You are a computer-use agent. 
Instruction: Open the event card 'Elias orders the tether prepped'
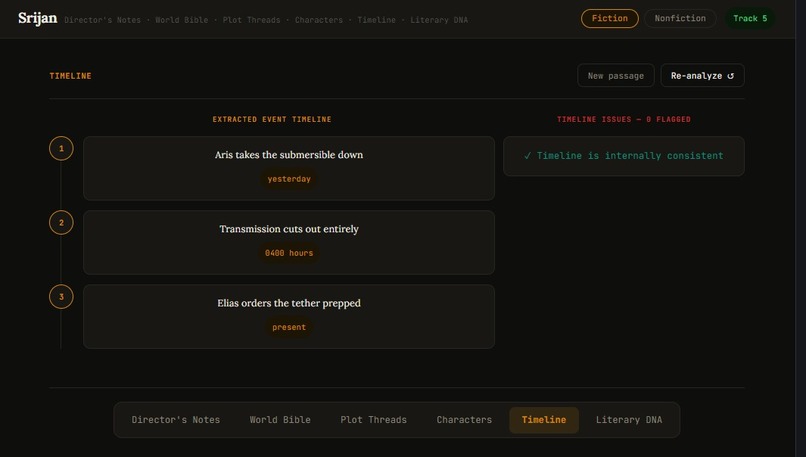point(289,316)
